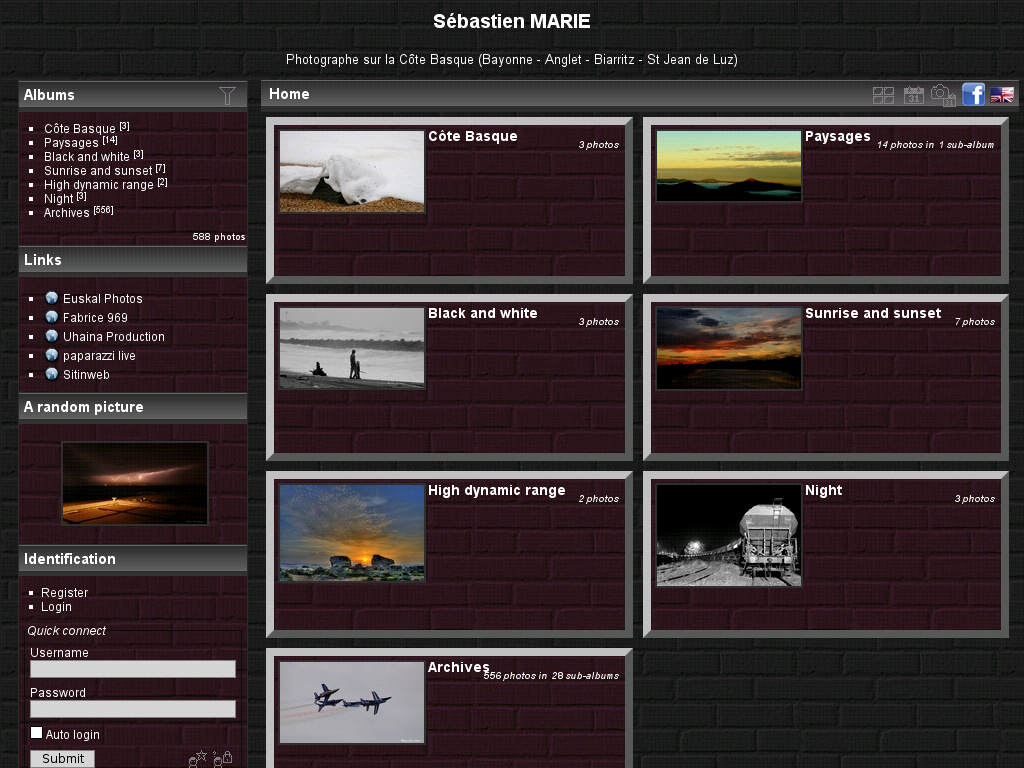This screenshot has height=768, width=1024.
Task: Open the random lightning picture thumbnail
Action: [x=135, y=483]
